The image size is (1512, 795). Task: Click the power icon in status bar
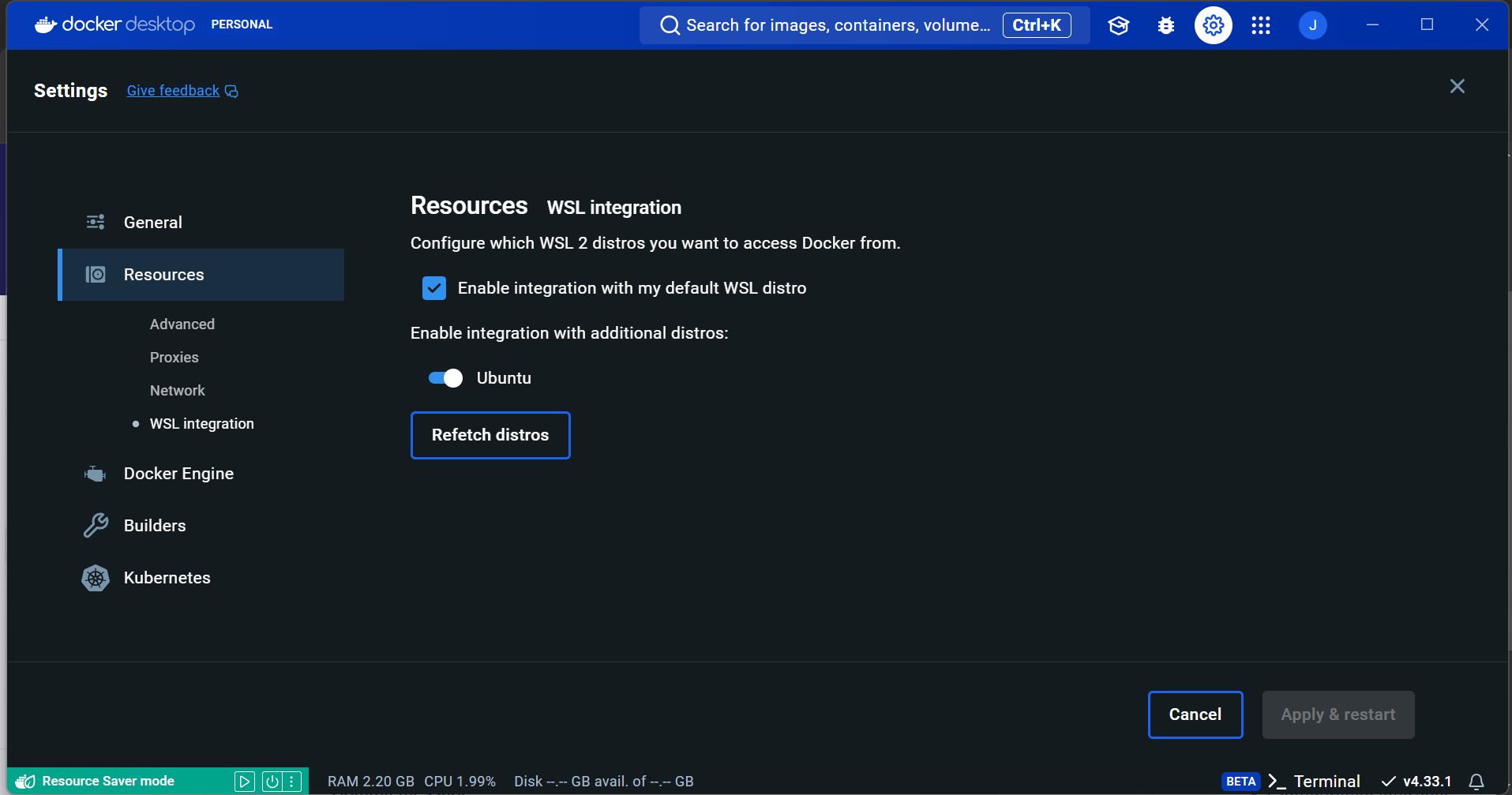pos(272,782)
